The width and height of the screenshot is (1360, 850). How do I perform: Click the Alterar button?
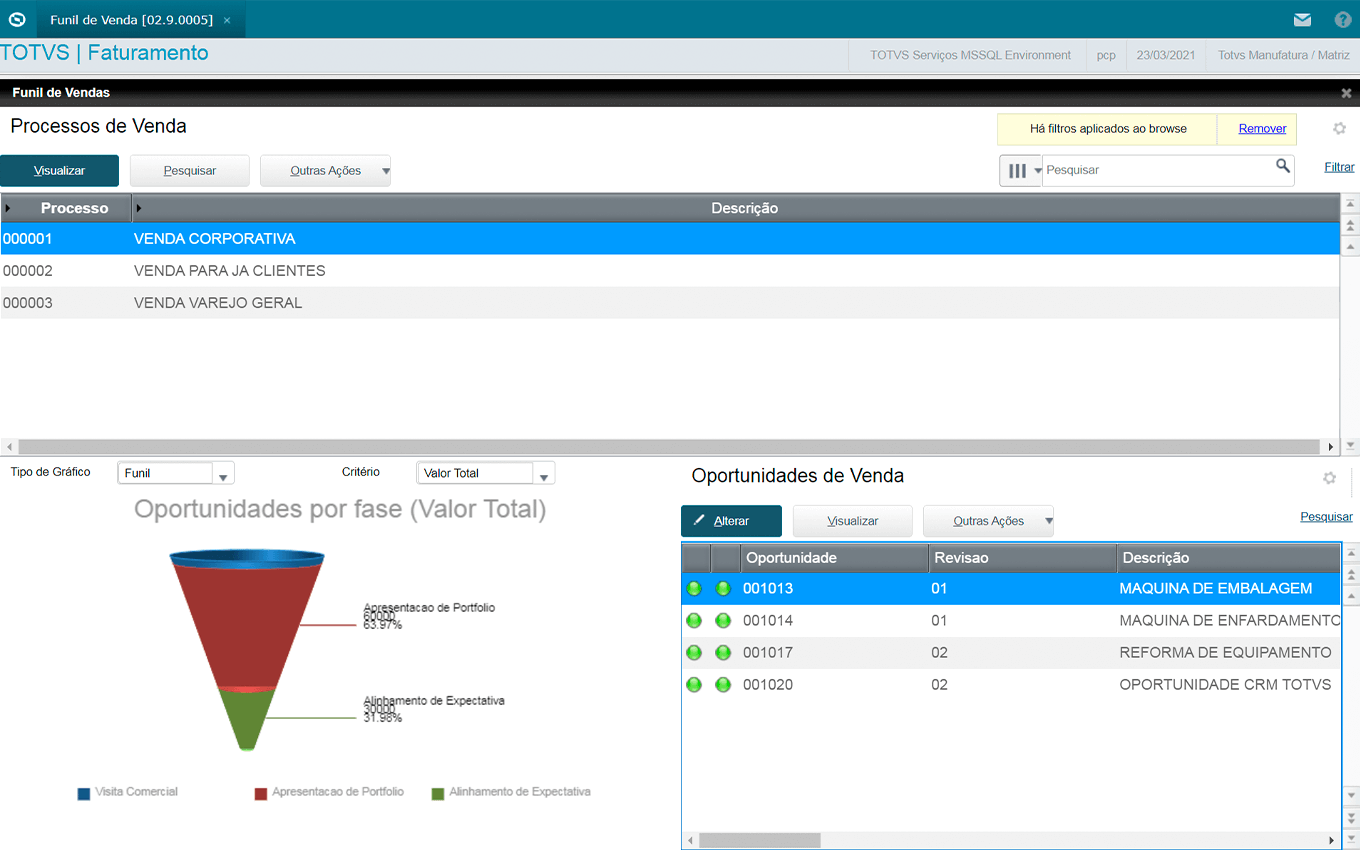pyautogui.click(x=731, y=521)
